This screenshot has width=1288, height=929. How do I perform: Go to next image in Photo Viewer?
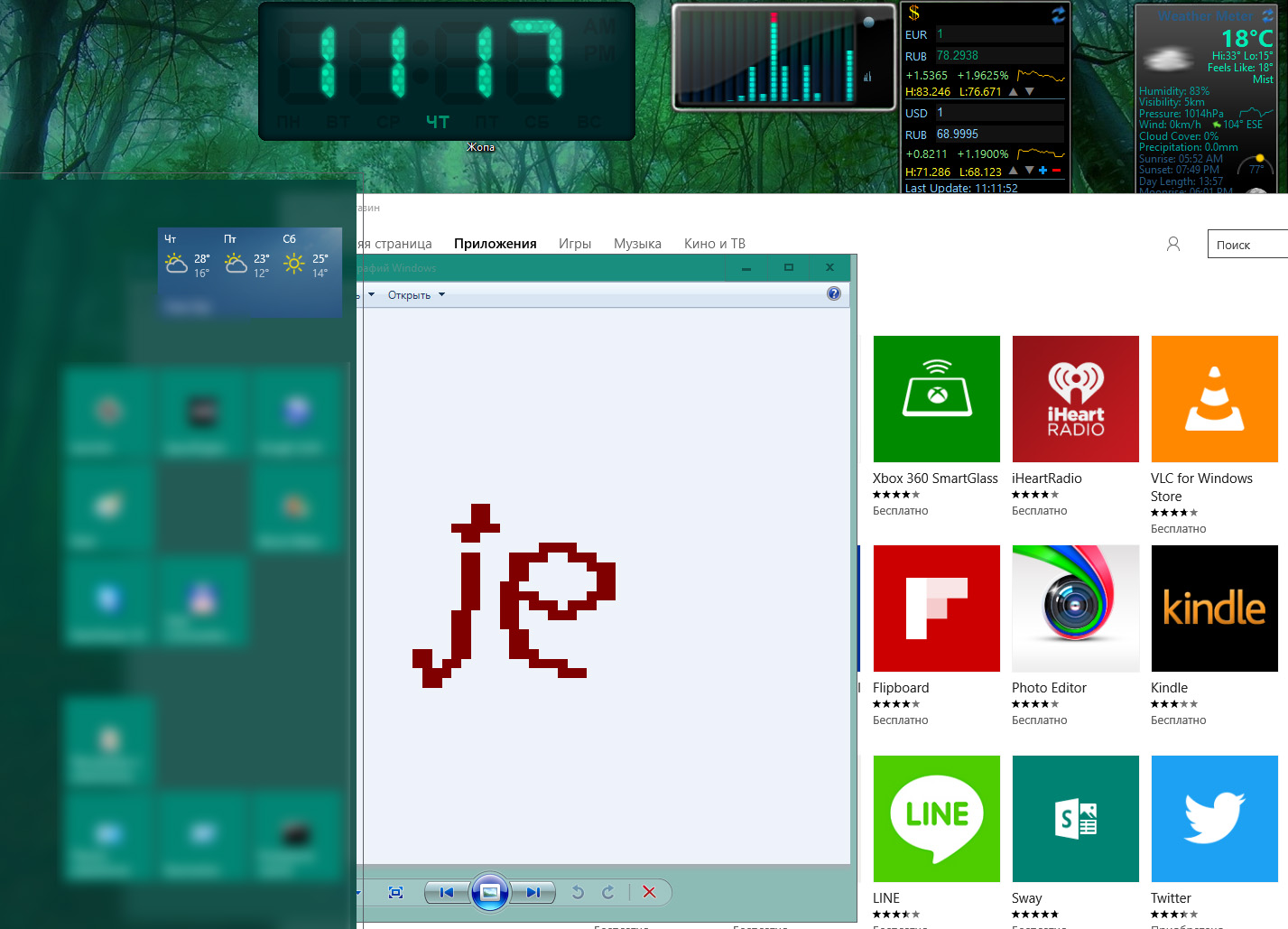click(x=533, y=892)
